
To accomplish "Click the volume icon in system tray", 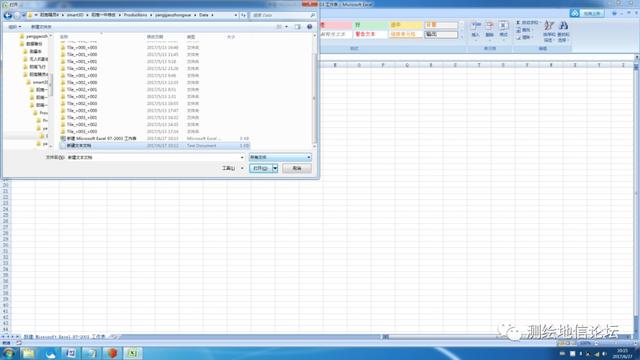I will [x=604, y=353].
